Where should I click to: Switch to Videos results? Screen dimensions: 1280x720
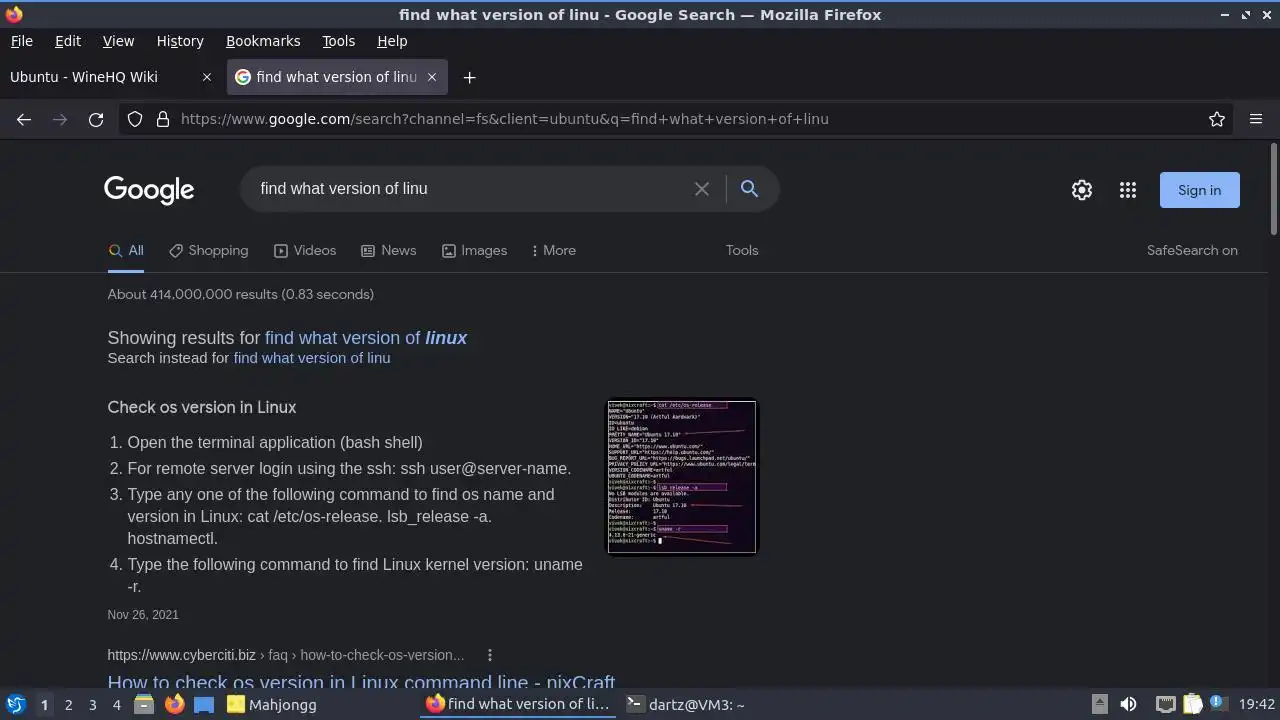(305, 251)
